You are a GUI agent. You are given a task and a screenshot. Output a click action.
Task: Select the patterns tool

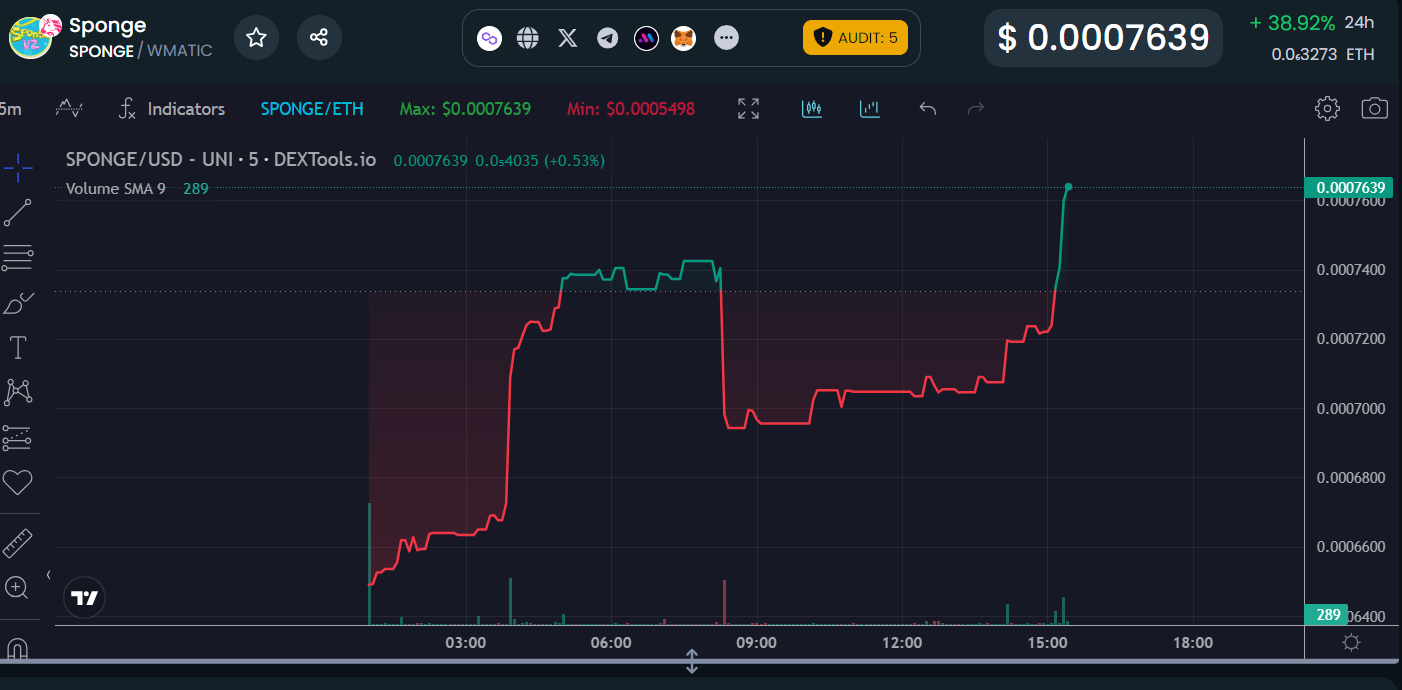tap(18, 392)
